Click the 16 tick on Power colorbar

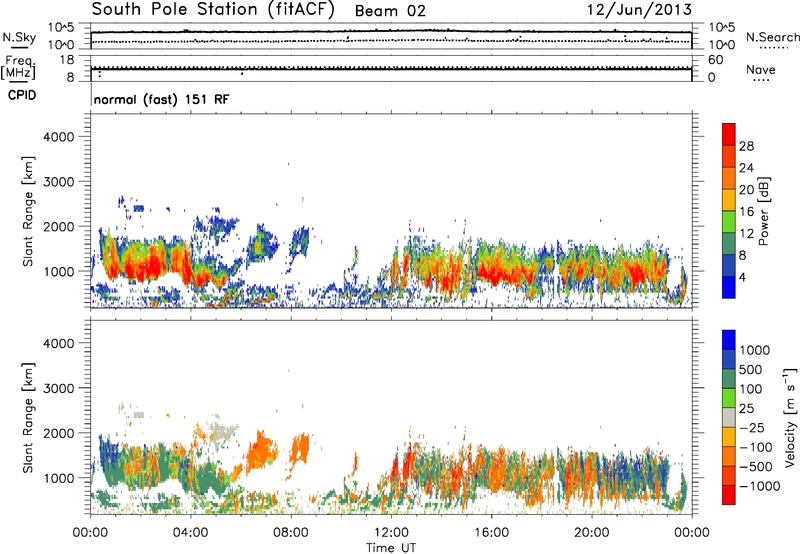coord(746,211)
